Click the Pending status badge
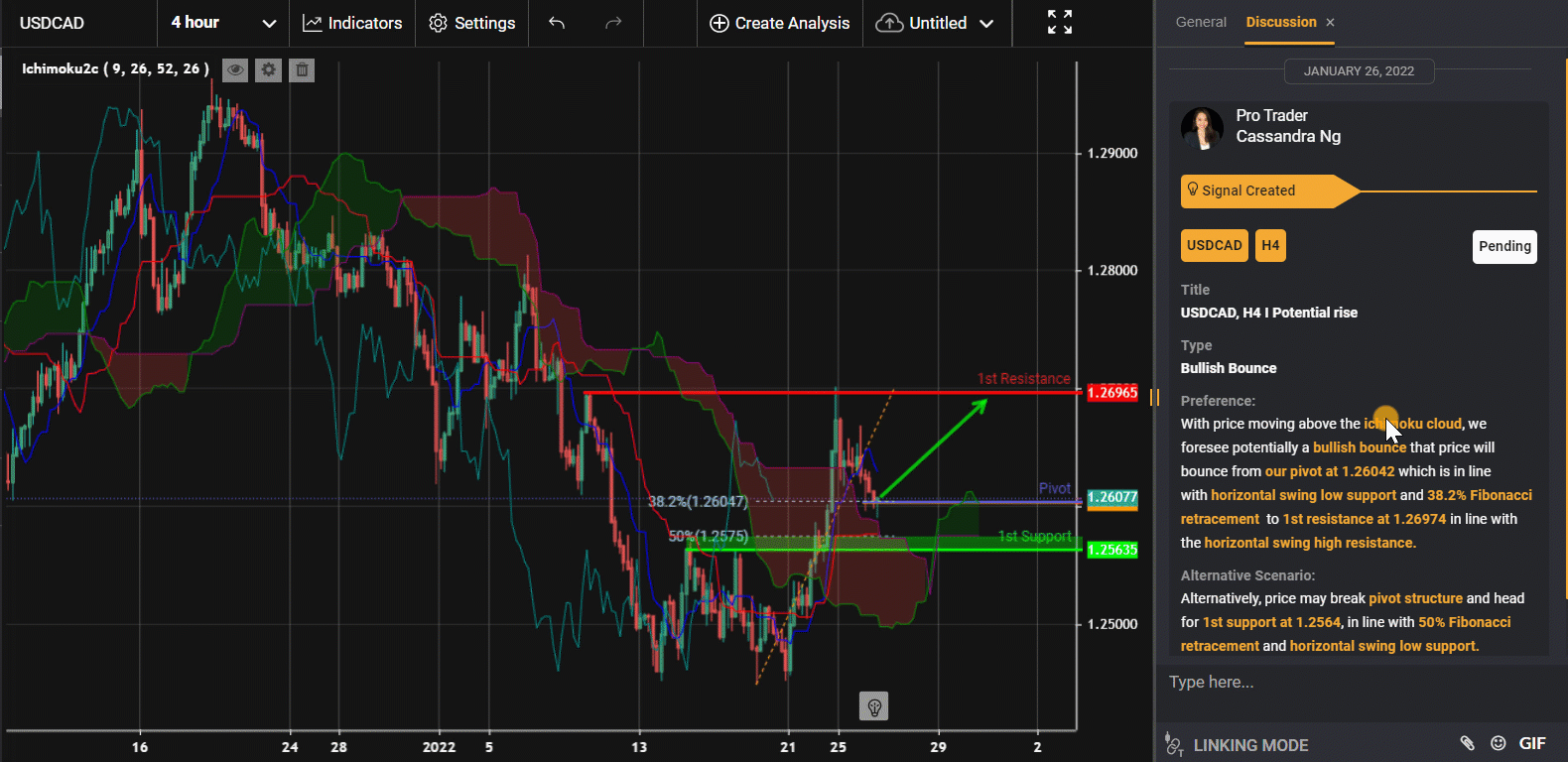1568x762 pixels. tap(1504, 246)
